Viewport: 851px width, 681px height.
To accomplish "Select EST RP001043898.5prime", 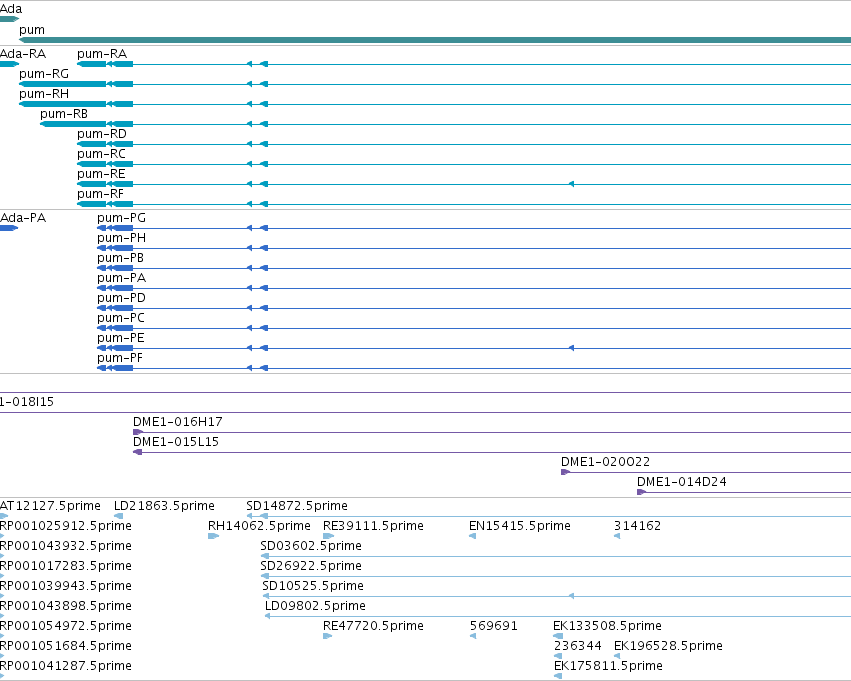I will 66,607.
